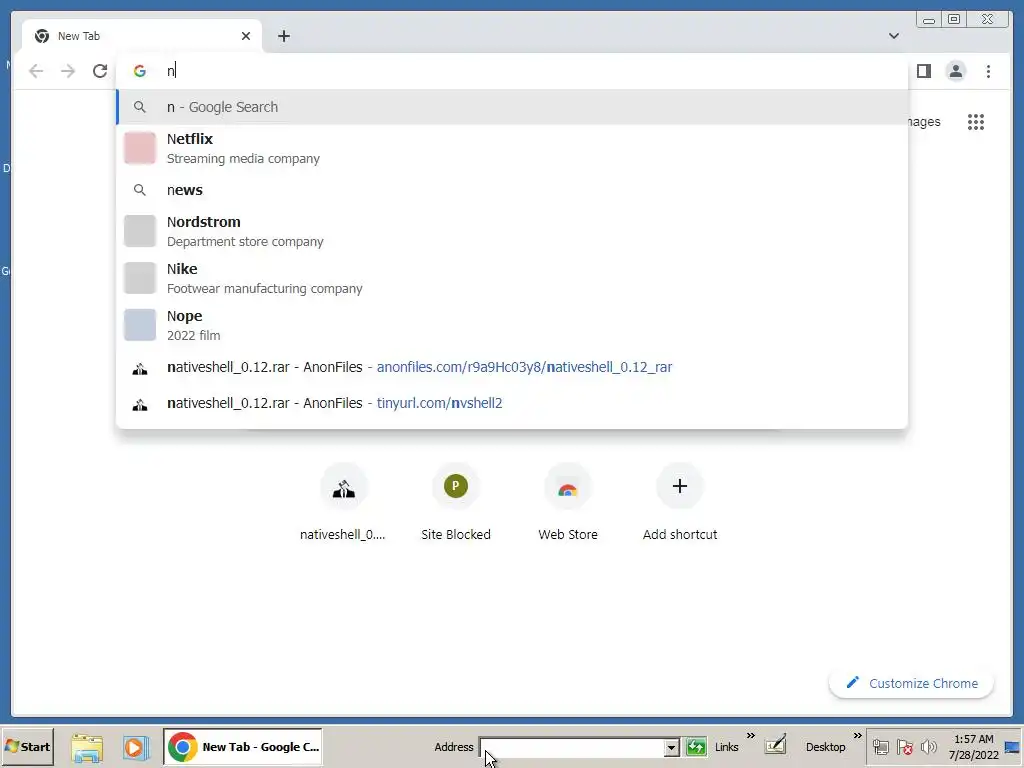Click the Google G icon in omnibox

pyautogui.click(x=140, y=71)
